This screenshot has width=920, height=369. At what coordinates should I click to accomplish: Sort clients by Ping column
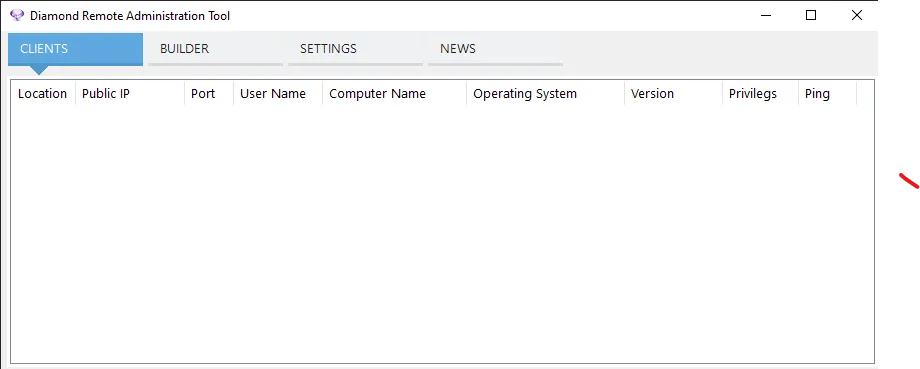click(x=827, y=94)
